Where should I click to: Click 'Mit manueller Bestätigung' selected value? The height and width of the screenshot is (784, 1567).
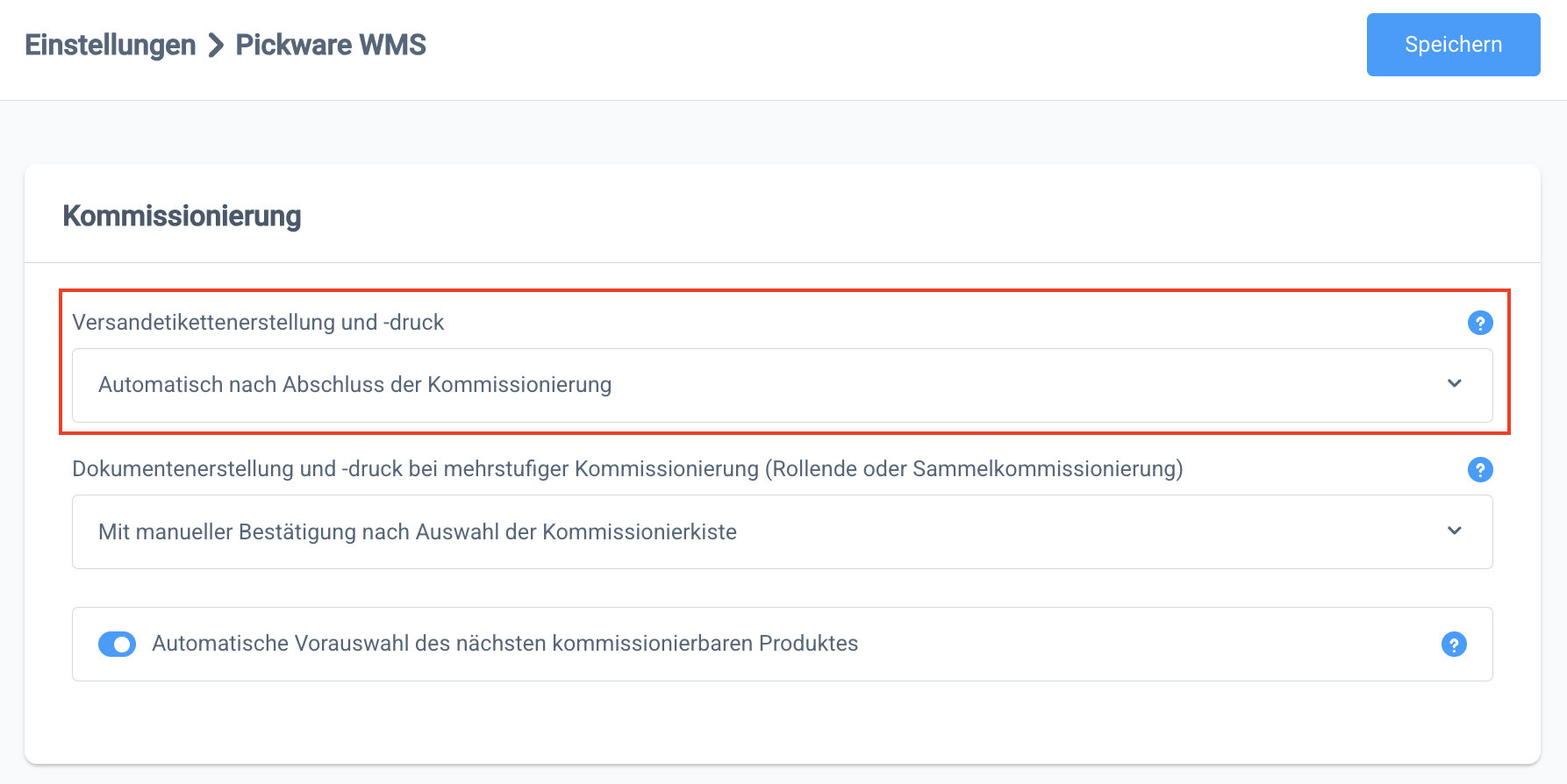click(417, 532)
